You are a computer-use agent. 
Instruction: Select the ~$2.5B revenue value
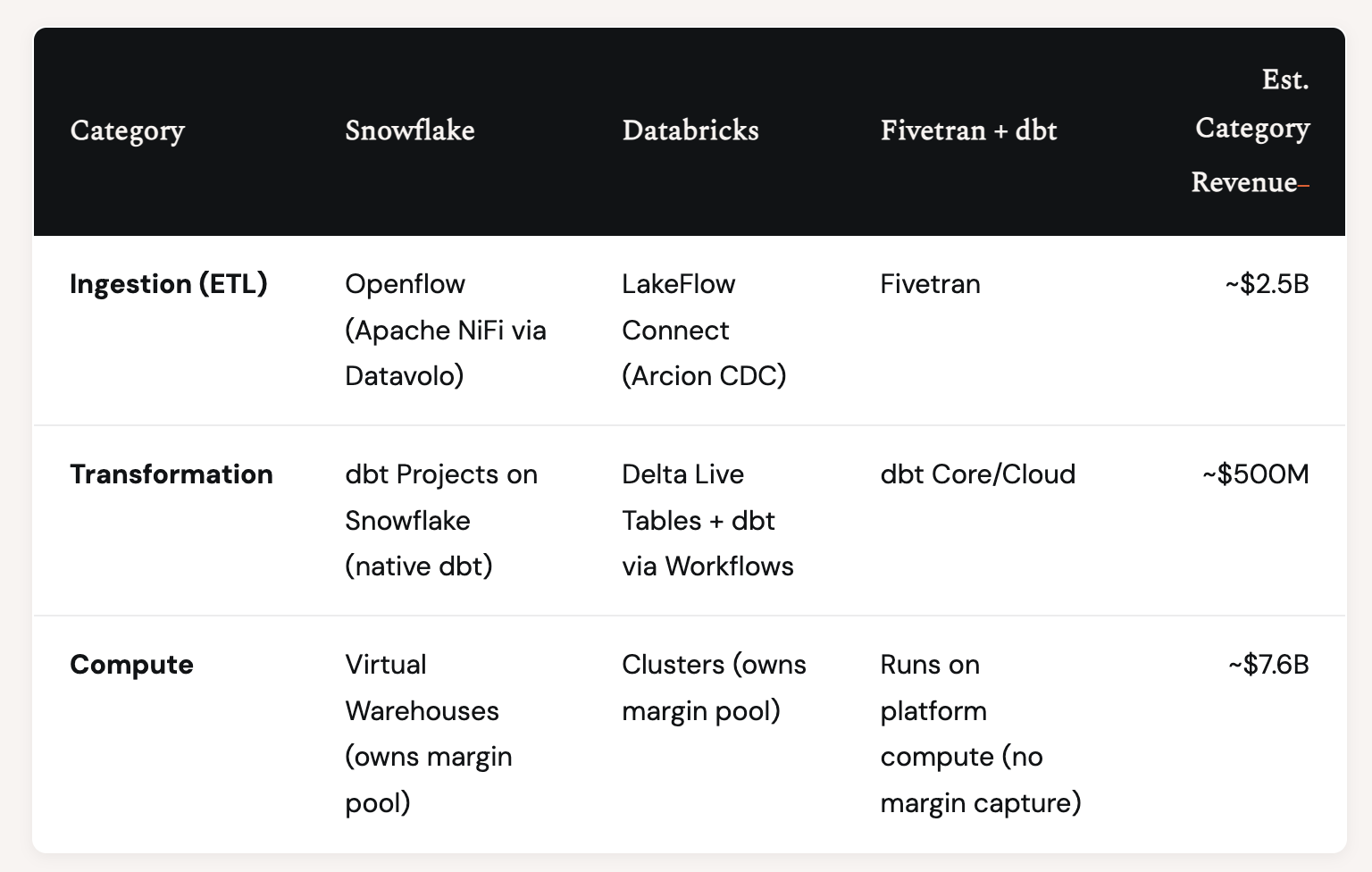pos(1267,284)
